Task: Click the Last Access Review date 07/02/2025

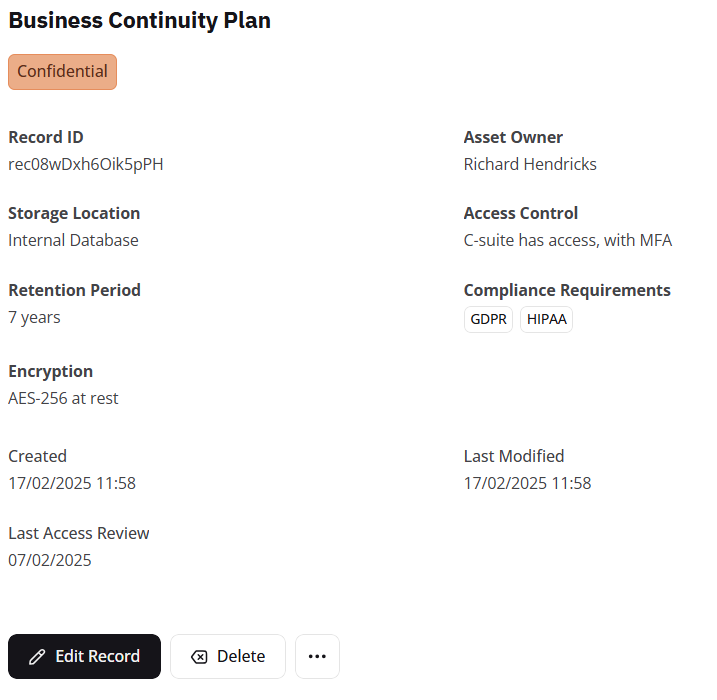Action: pos(50,560)
